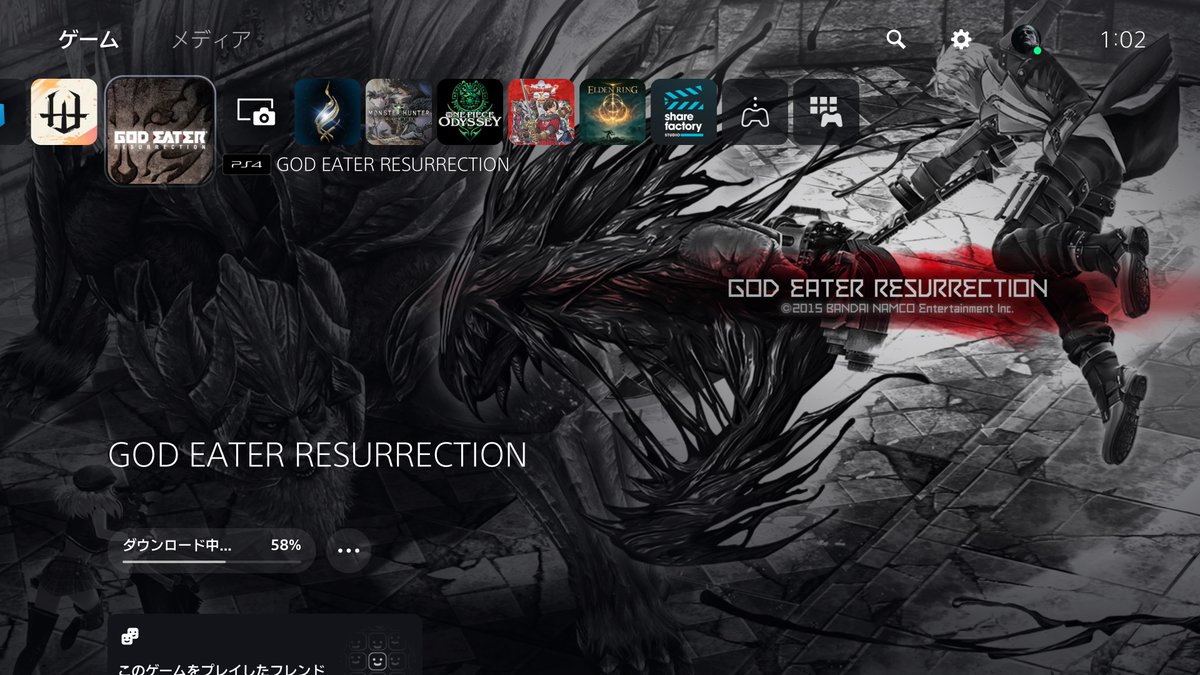Click the PS4 badge under the tile

click(246, 165)
